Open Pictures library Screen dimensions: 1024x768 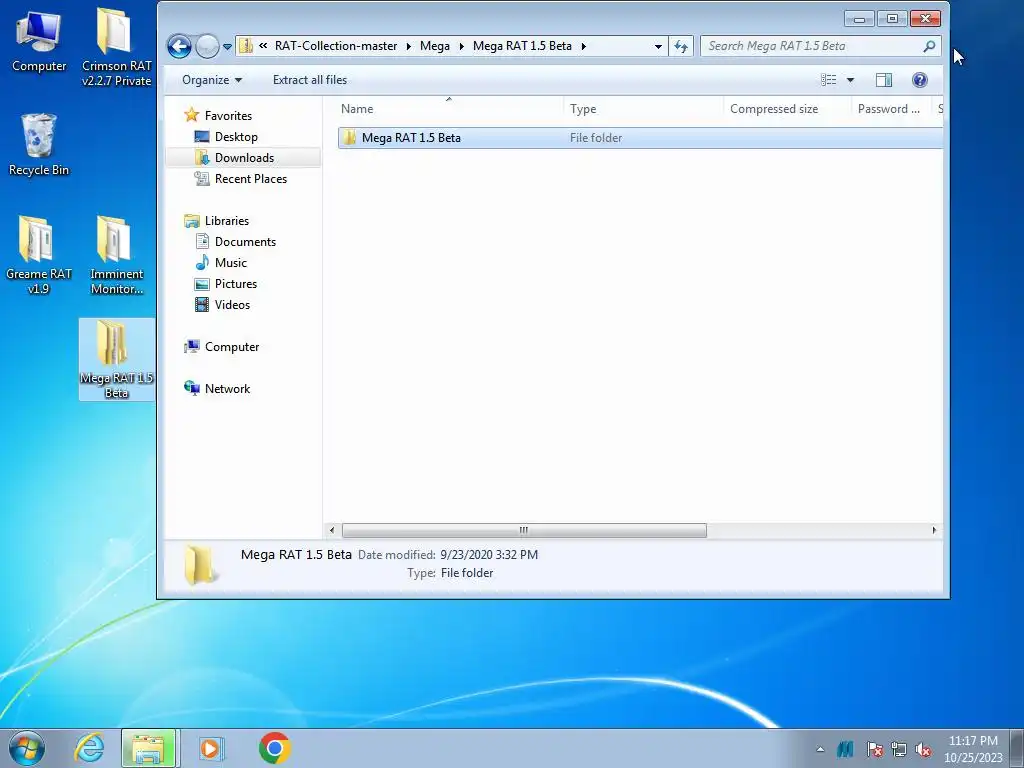pyautogui.click(x=235, y=283)
